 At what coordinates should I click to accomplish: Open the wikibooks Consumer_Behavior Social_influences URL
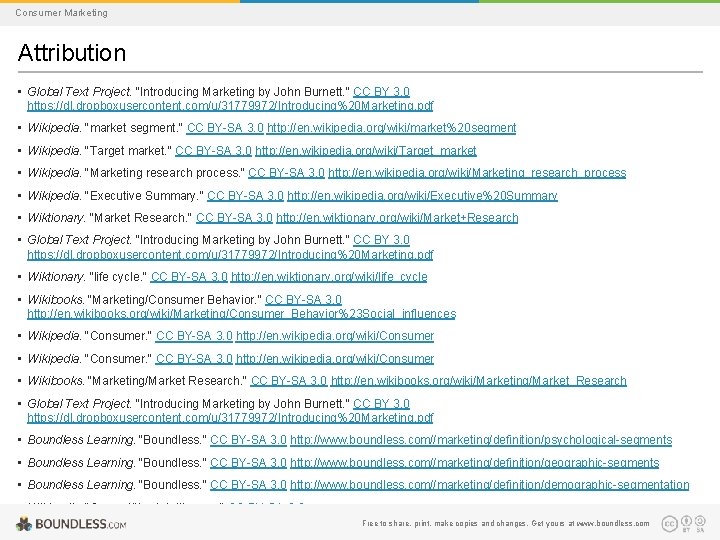pyautogui.click(x=242, y=314)
